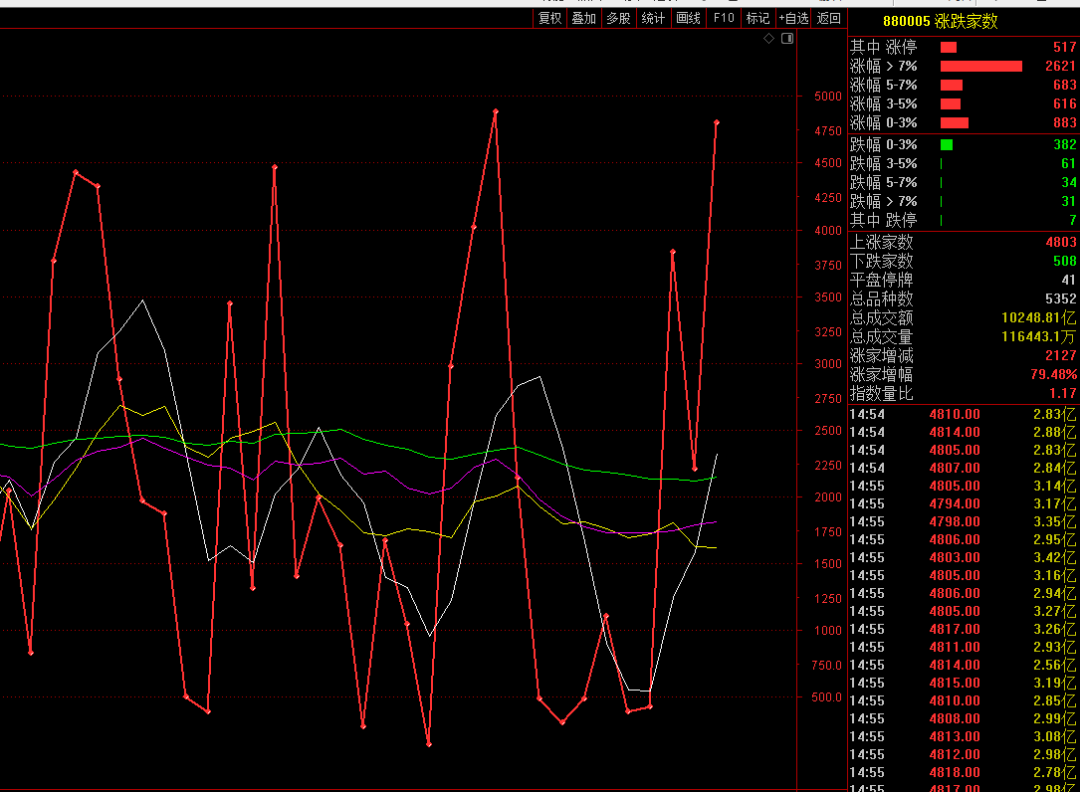Viewport: 1080px width, 792px height.
Task: Select the 总成交额 row
Action: pos(962,318)
